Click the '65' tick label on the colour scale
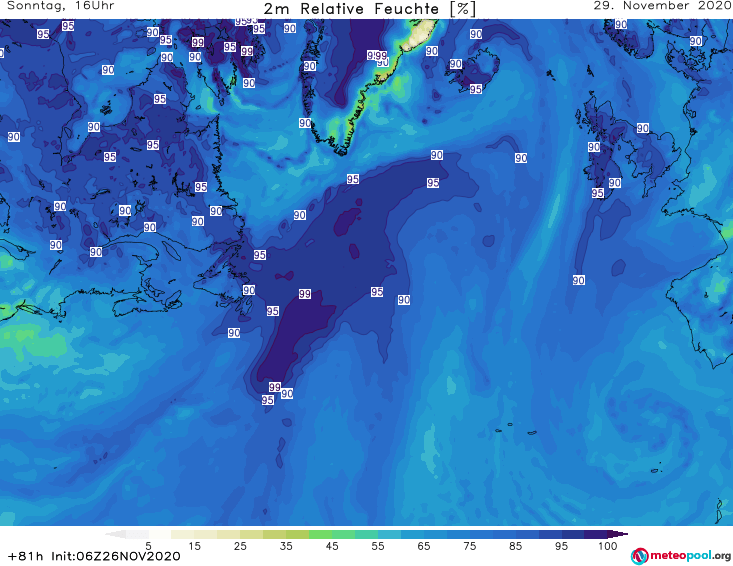Screen dimensions: 733x566 (x=424, y=546)
